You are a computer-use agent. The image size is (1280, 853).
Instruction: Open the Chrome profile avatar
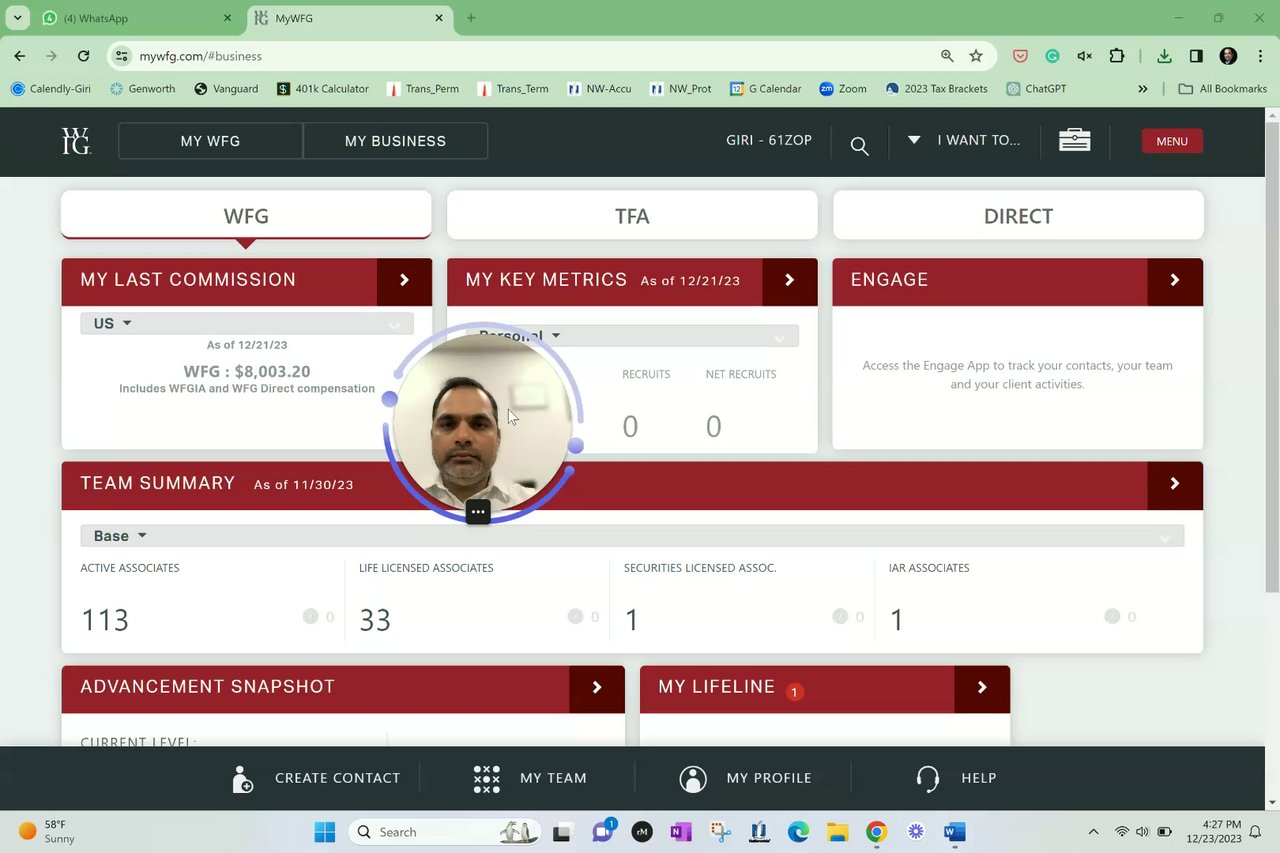tap(1229, 56)
